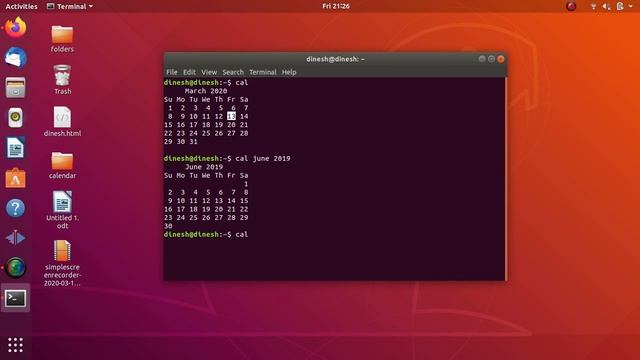Open the battery status icon
This screenshot has height=360, width=640.
coord(620,6)
